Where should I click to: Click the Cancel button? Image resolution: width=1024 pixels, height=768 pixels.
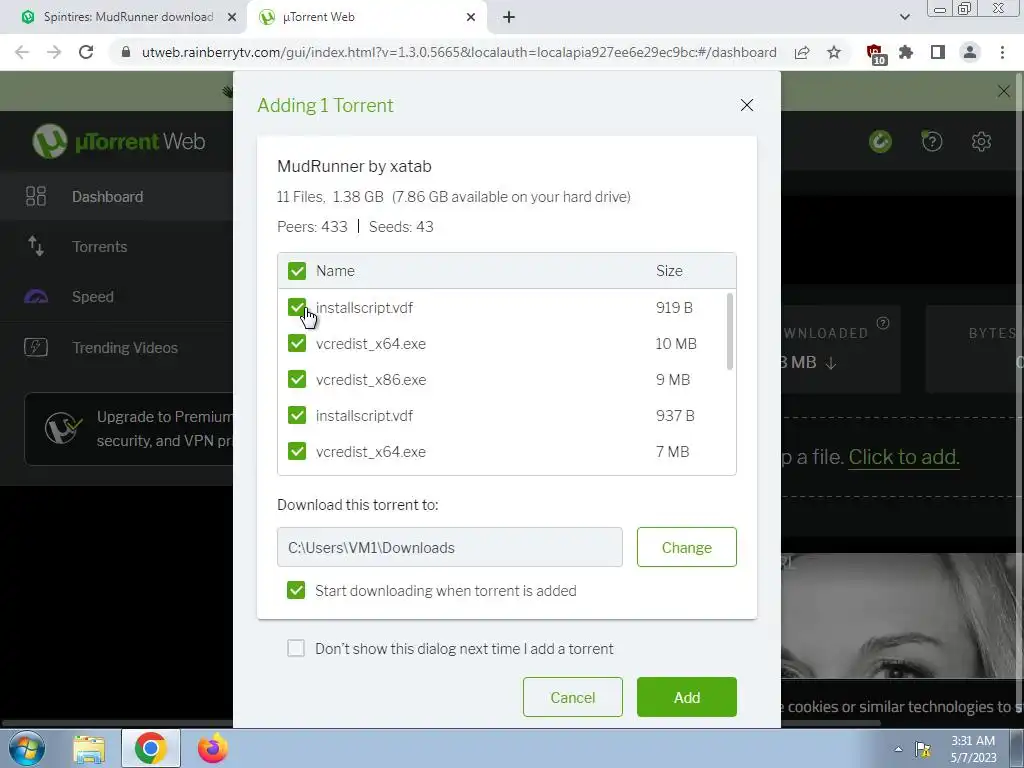573,697
